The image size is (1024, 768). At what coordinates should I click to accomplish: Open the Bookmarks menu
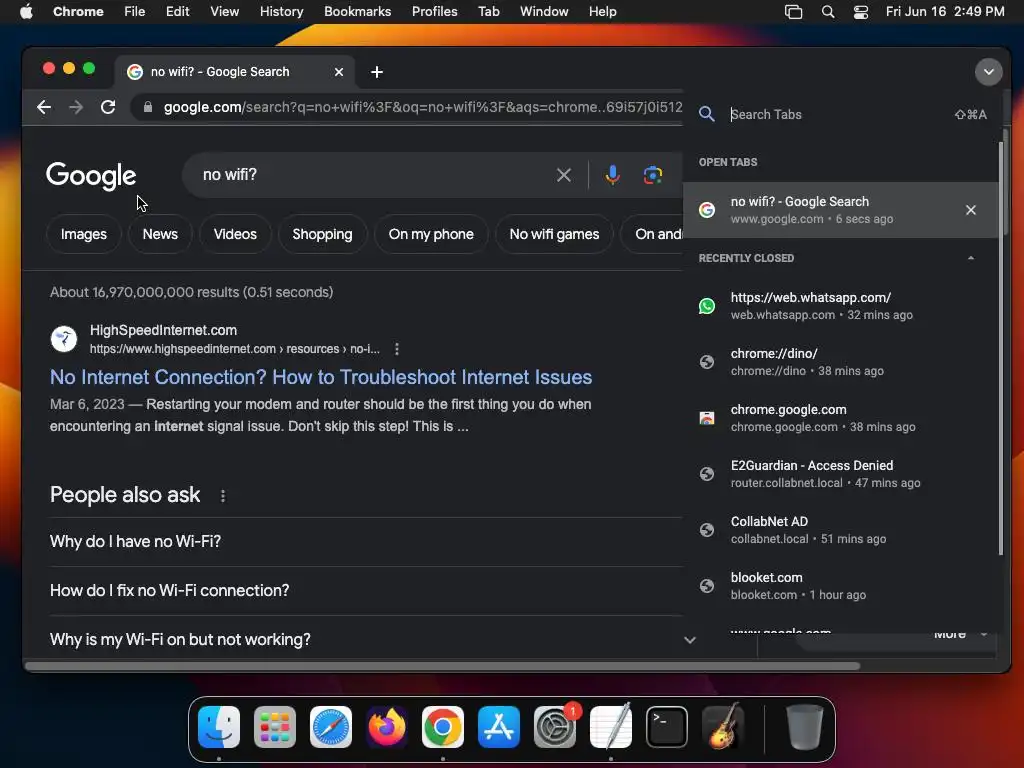click(x=357, y=12)
